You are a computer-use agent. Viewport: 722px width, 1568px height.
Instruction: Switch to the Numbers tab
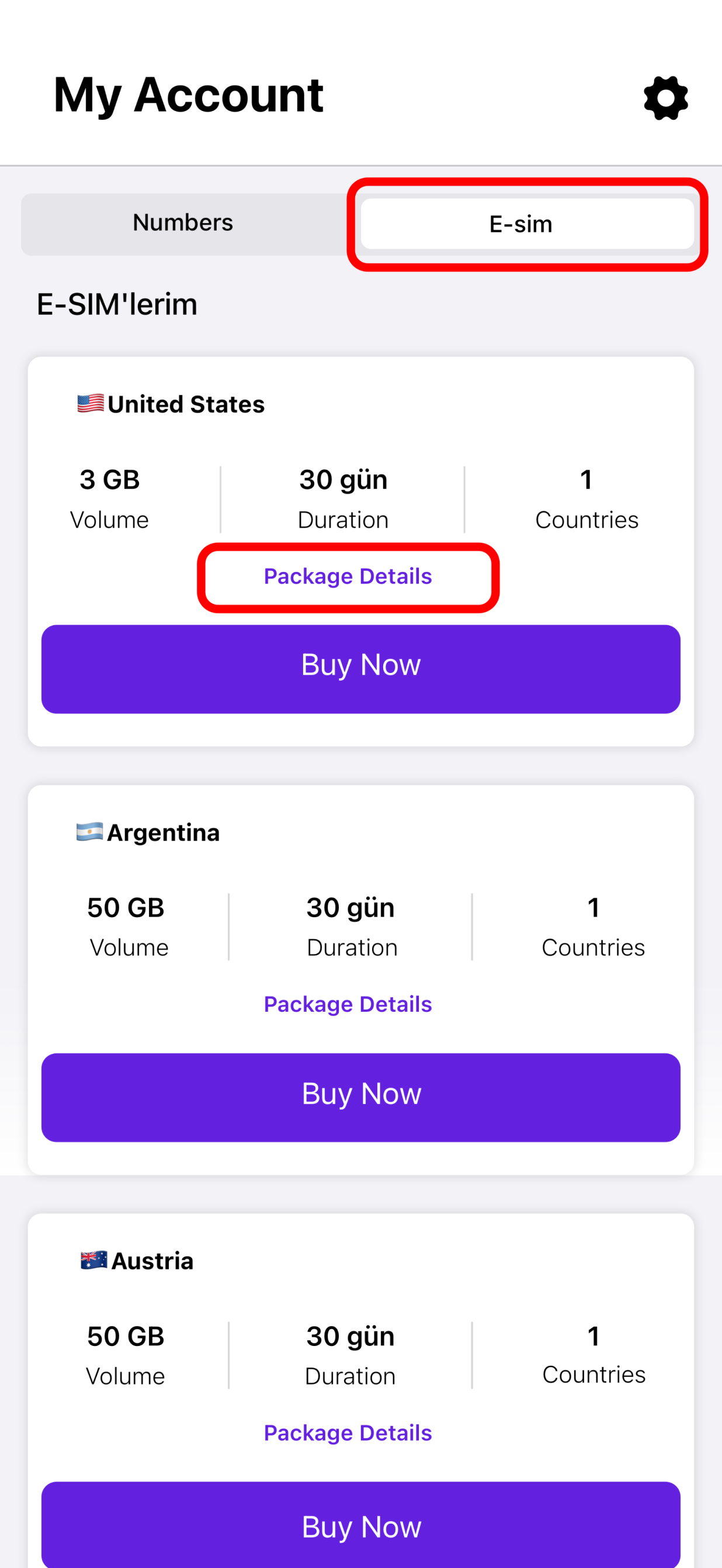[183, 223]
